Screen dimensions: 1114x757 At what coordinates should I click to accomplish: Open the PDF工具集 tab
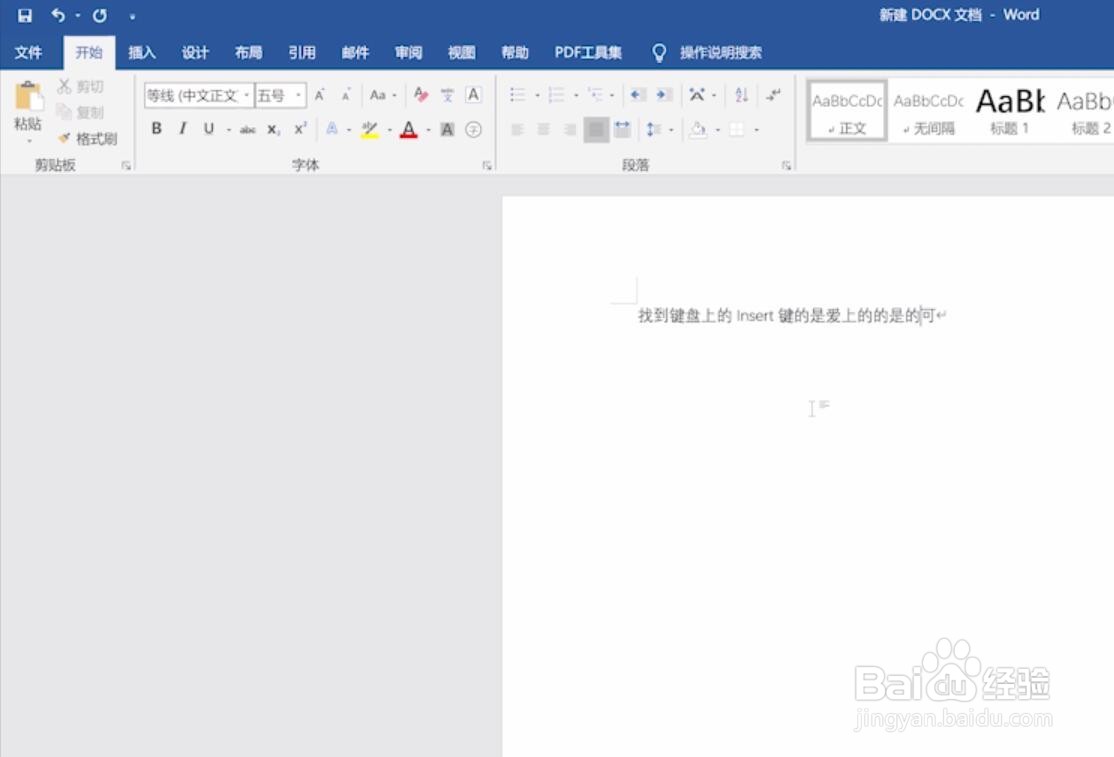588,52
